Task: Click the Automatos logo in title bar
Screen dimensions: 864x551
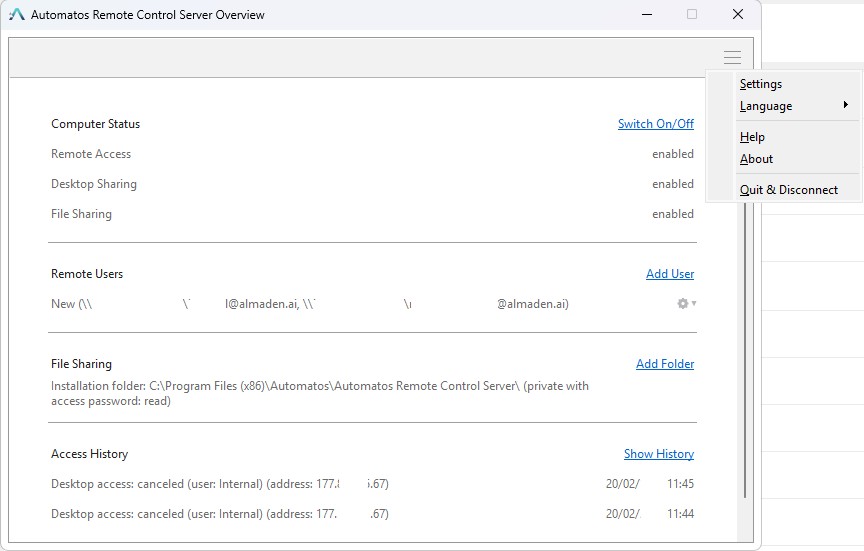Action: (17, 15)
